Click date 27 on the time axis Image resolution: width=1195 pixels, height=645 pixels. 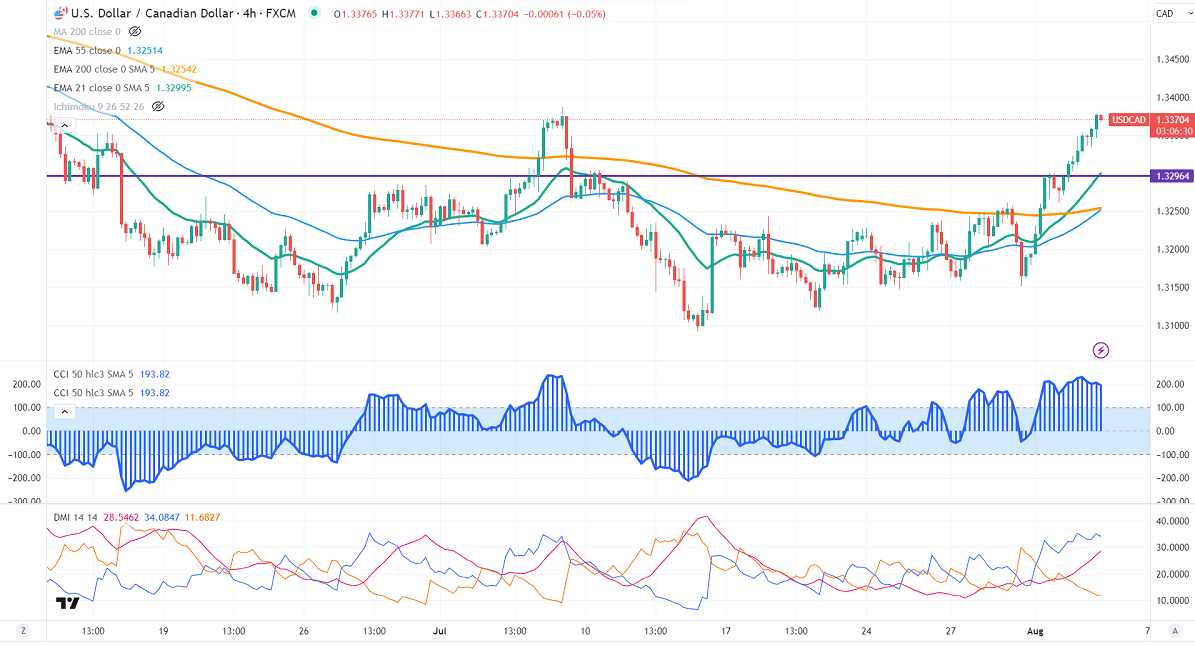tap(950, 631)
